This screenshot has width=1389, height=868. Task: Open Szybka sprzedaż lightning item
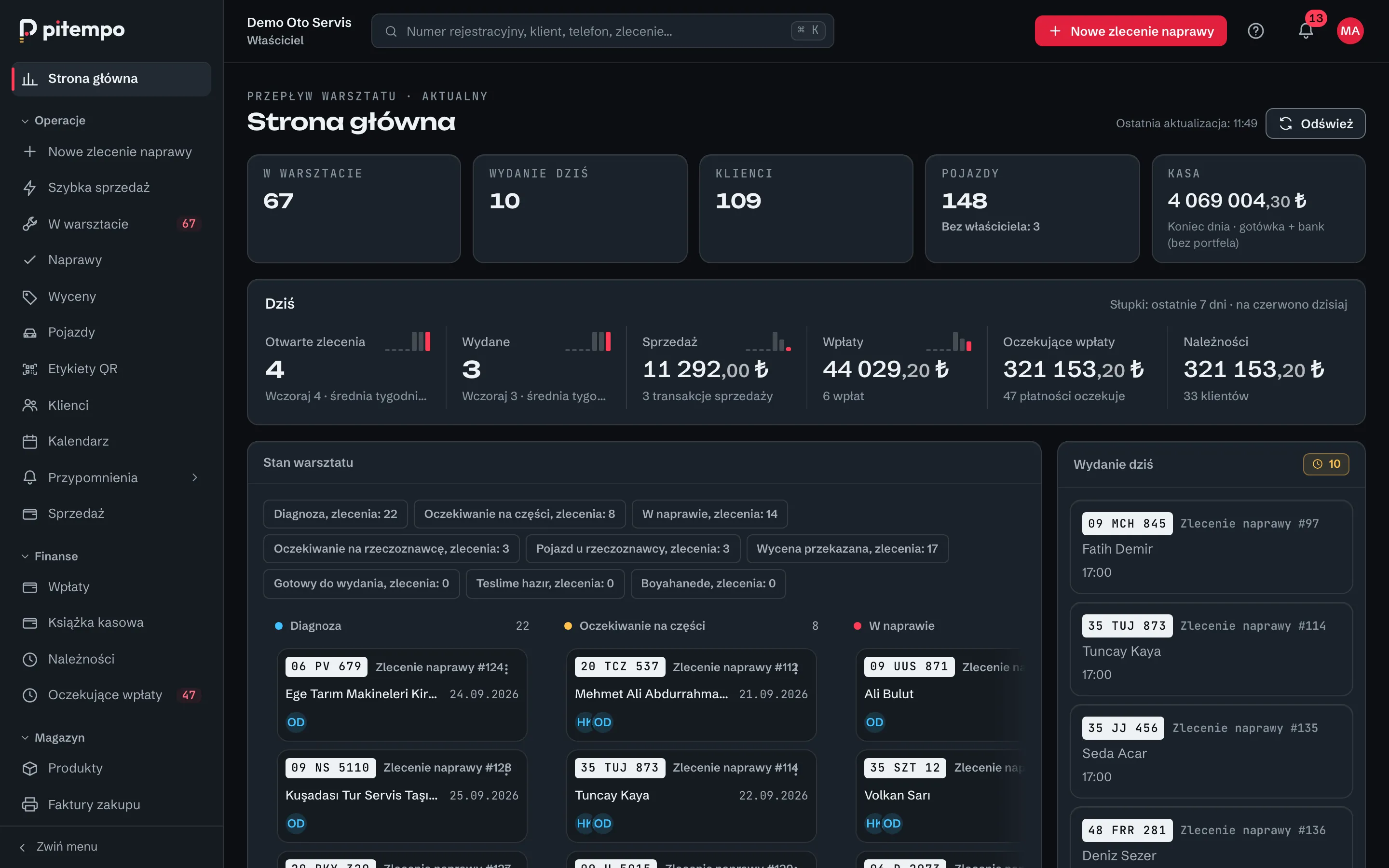(x=111, y=188)
